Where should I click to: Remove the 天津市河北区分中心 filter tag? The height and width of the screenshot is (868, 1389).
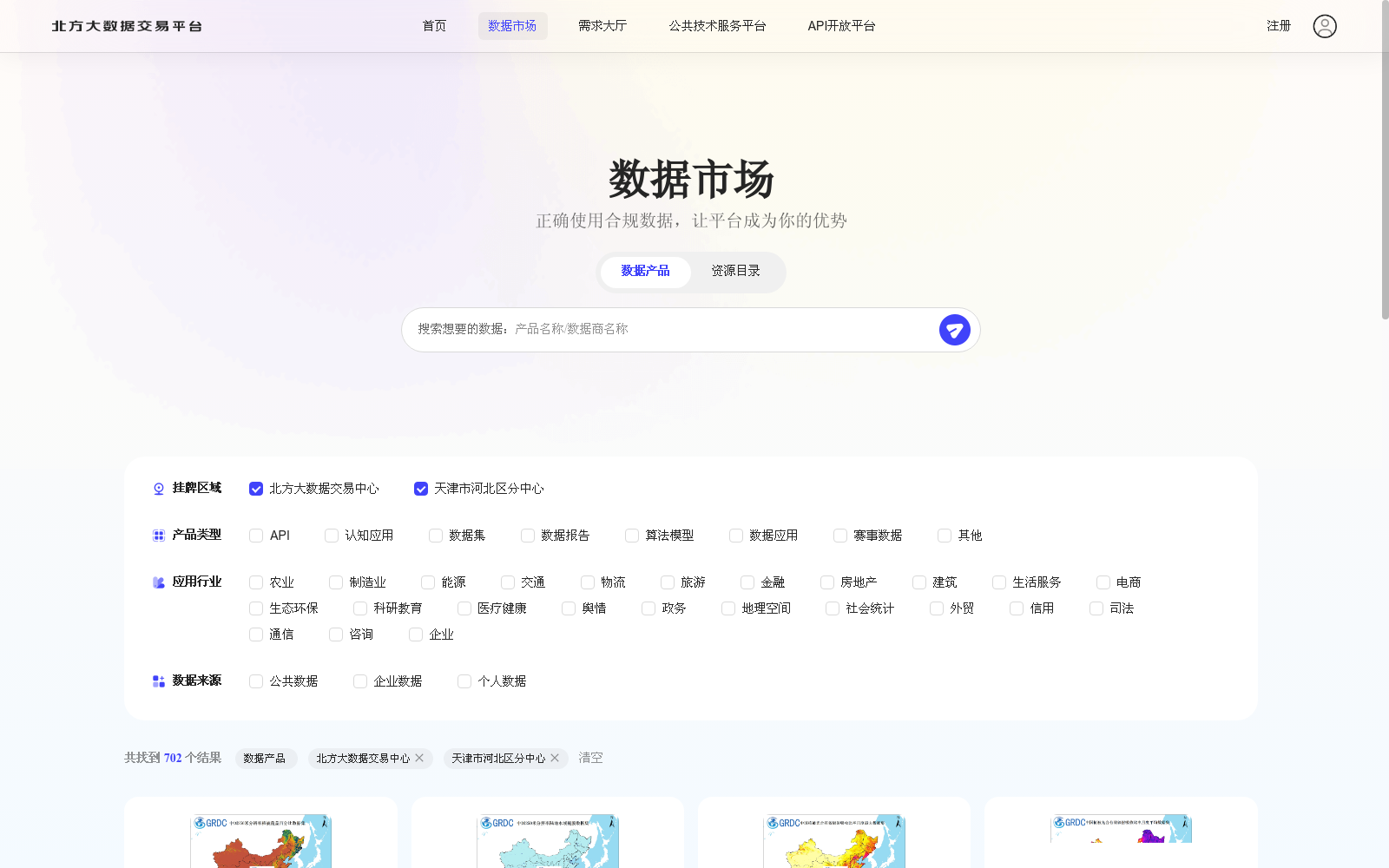(554, 758)
